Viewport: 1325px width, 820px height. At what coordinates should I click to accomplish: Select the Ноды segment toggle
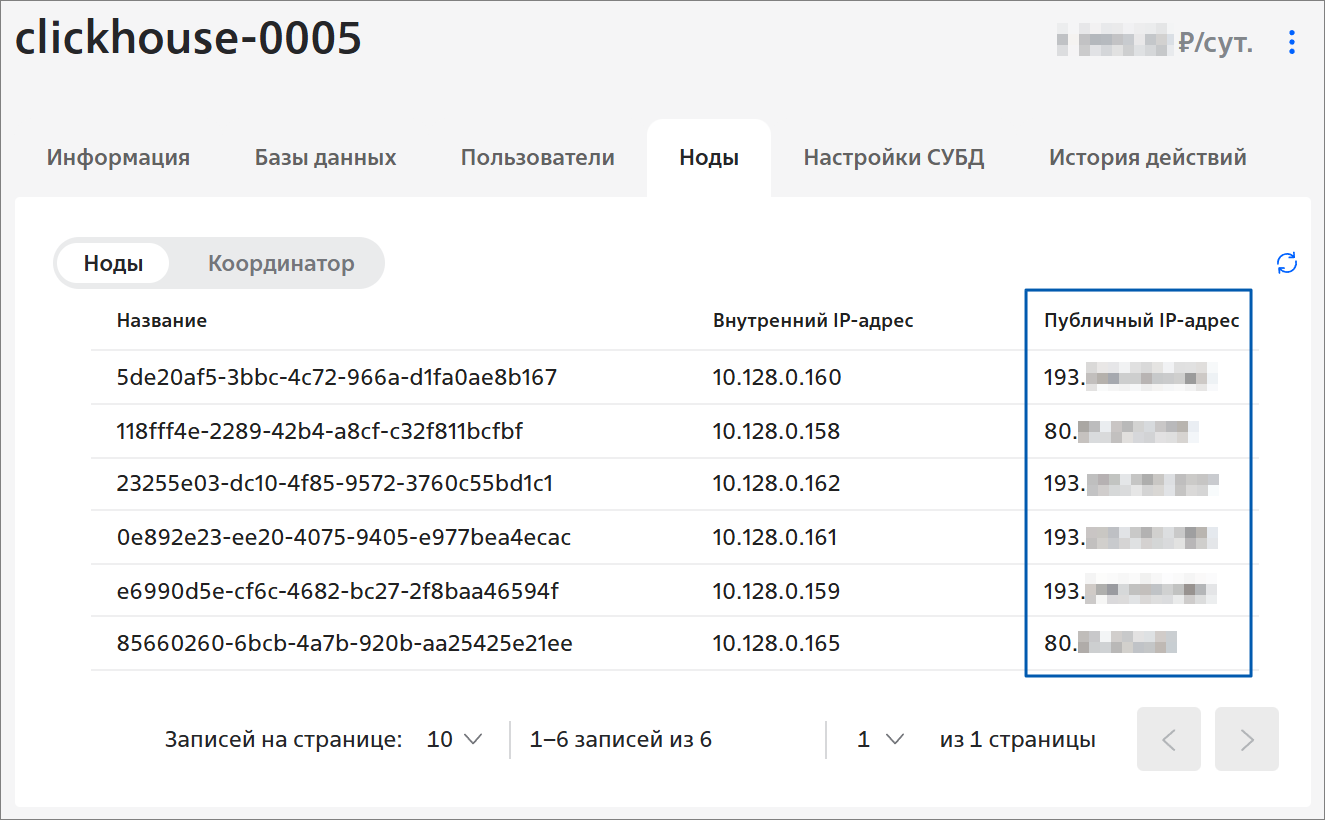(113, 263)
